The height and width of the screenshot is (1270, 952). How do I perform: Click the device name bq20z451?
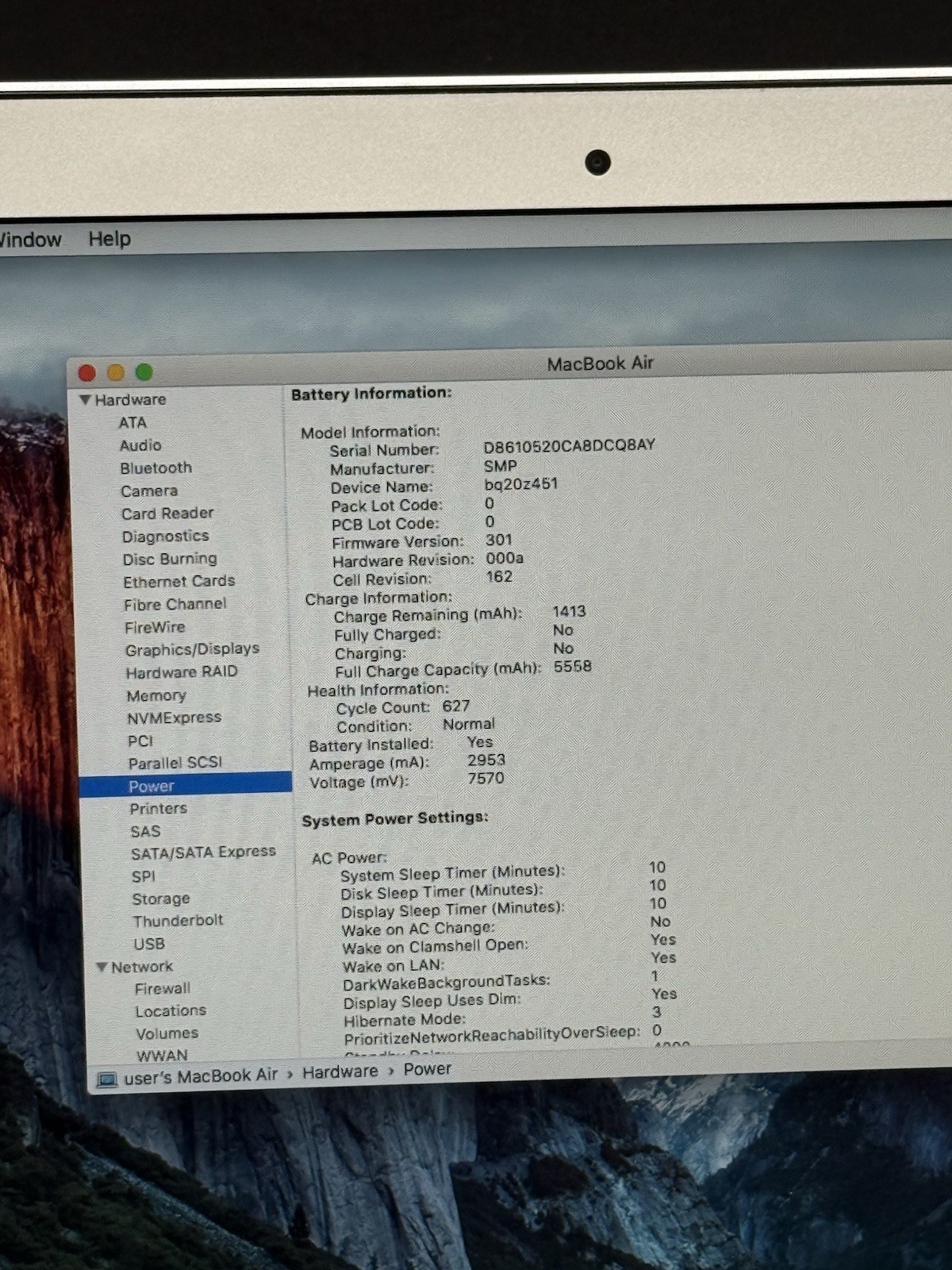pyautogui.click(x=521, y=484)
